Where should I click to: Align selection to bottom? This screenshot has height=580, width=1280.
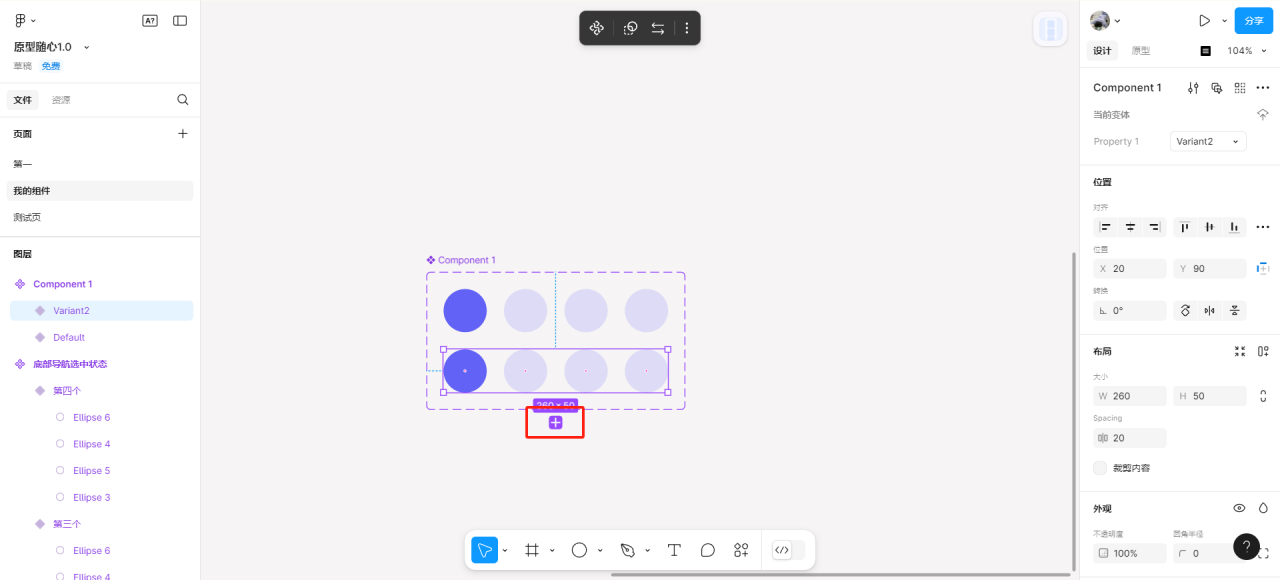pyautogui.click(x=1235, y=227)
